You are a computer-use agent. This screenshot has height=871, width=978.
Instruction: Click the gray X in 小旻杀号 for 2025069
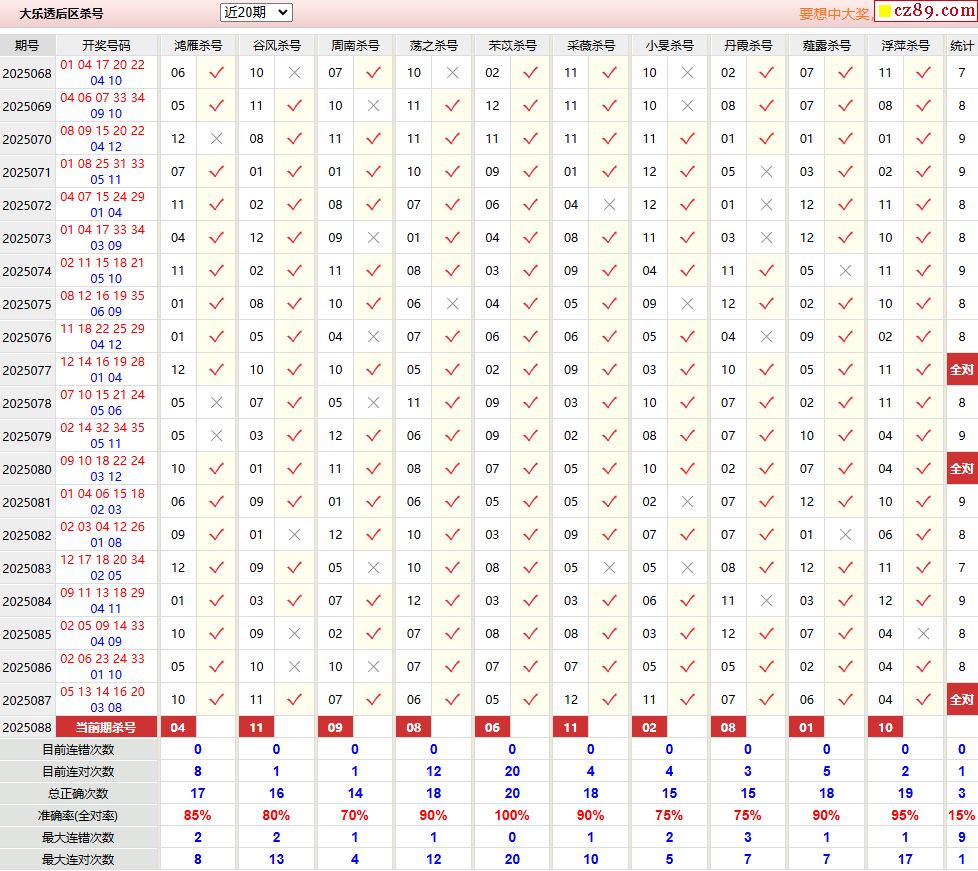pos(687,106)
